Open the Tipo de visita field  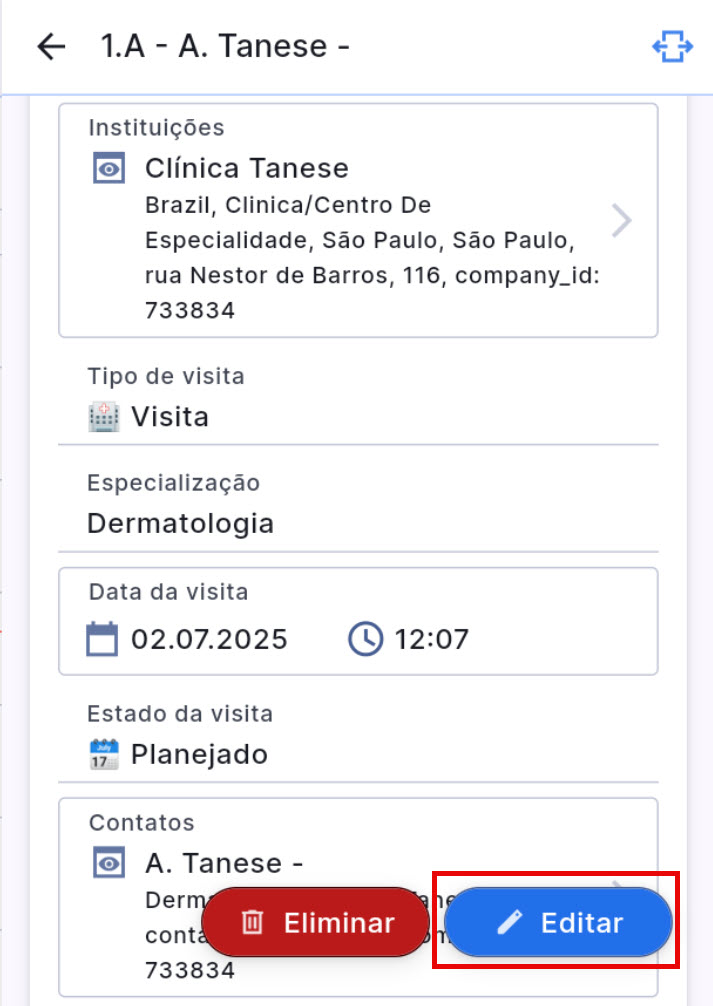tap(170, 417)
